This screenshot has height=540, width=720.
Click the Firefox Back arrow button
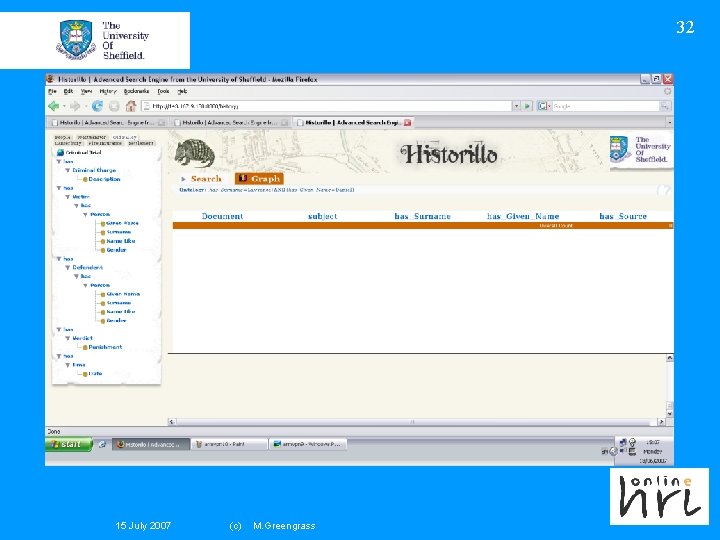coord(54,106)
